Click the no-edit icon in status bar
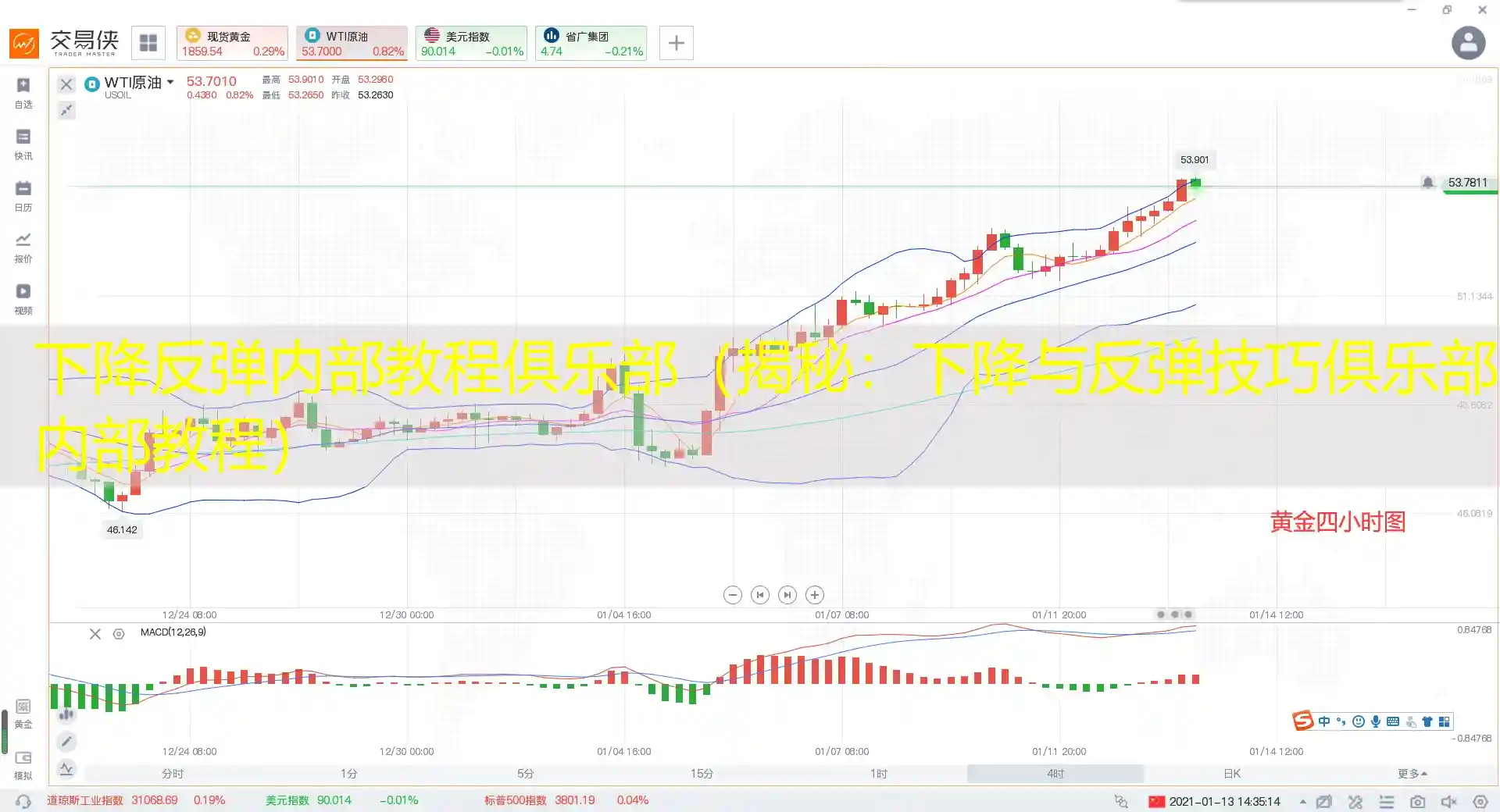 pos(1324,802)
